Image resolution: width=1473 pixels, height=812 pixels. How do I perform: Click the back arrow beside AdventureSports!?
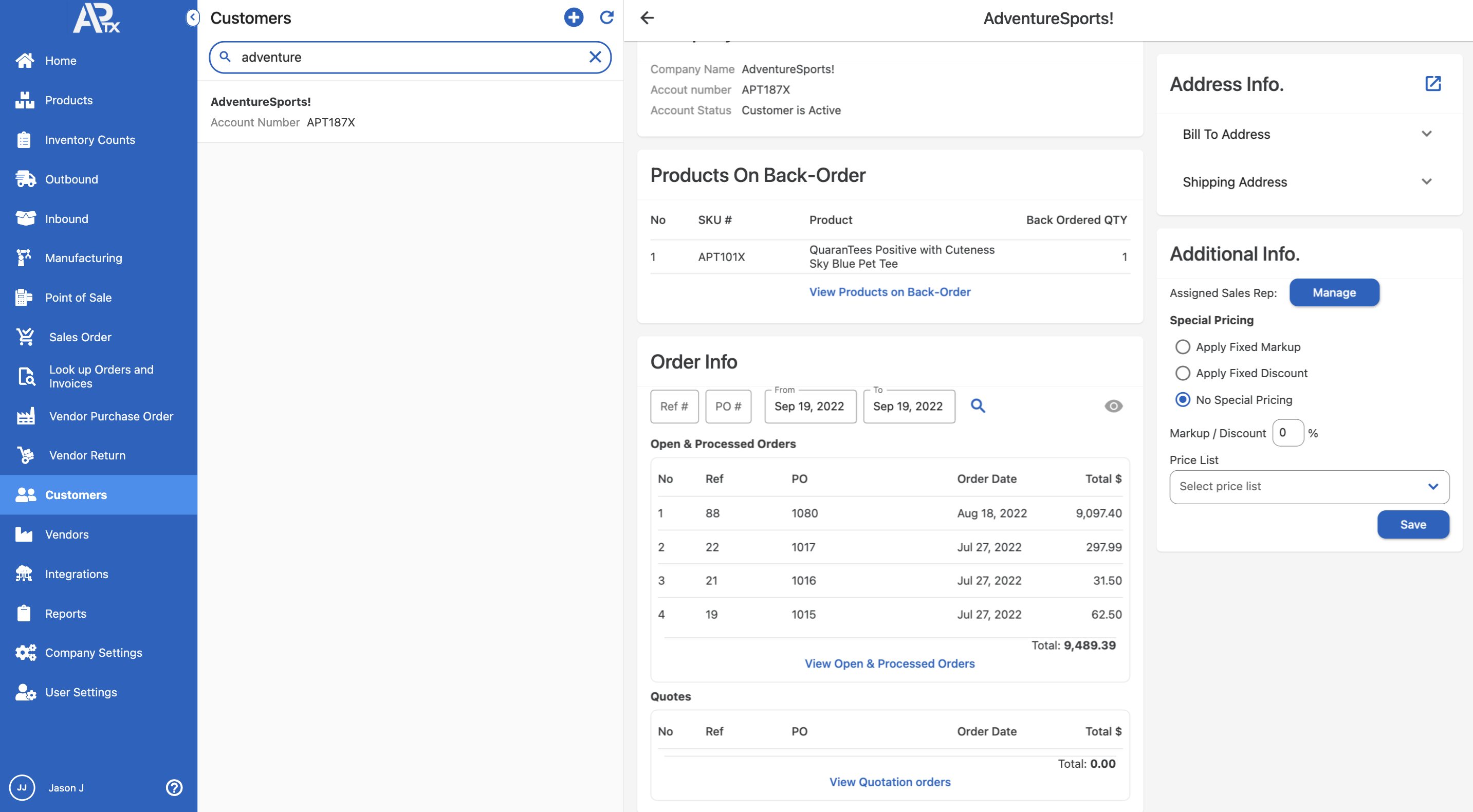tap(647, 17)
